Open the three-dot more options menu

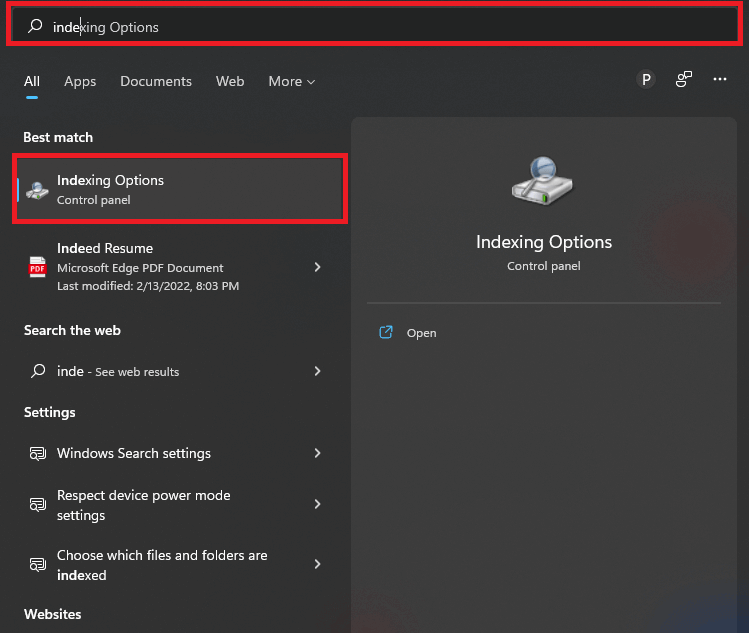(720, 80)
